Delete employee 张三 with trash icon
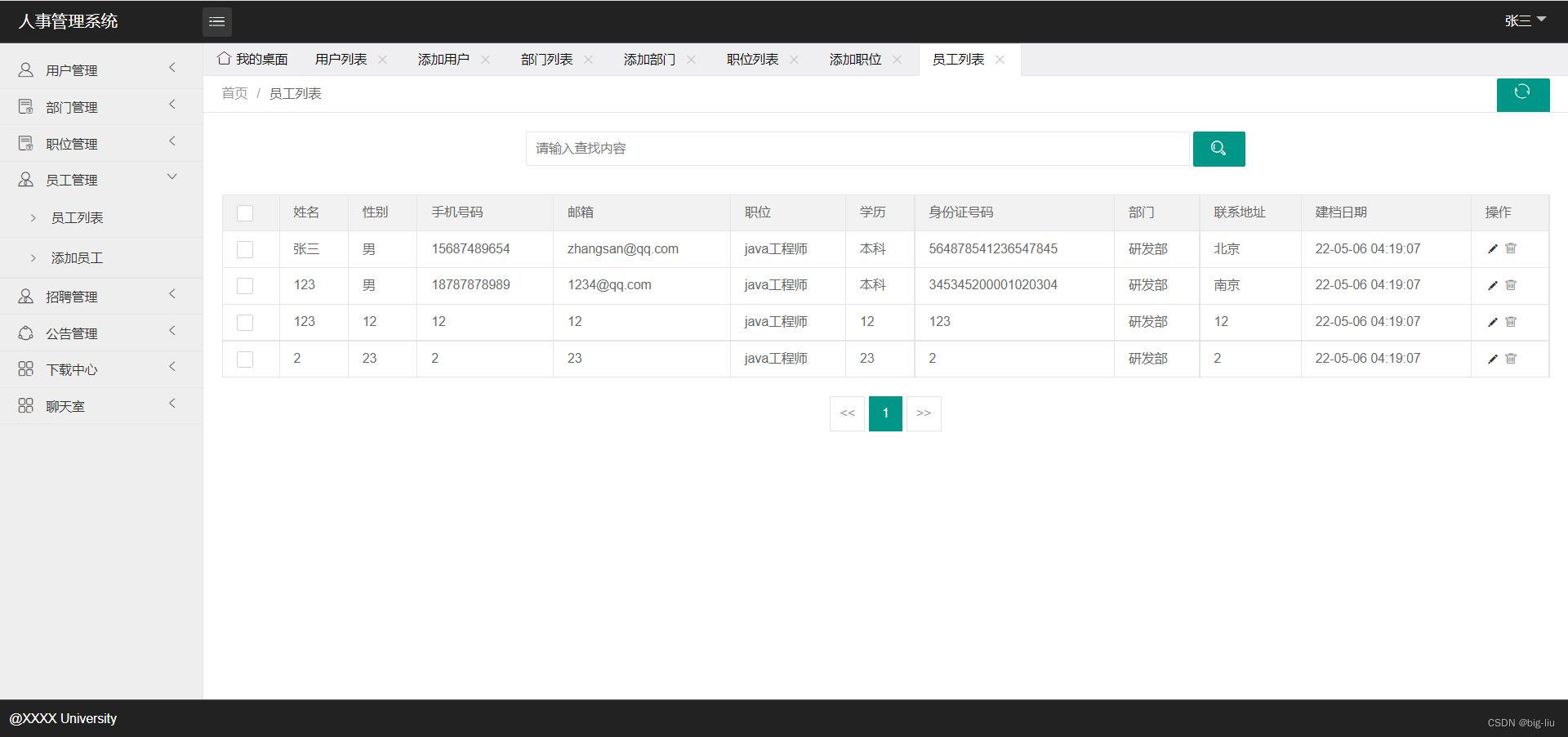Image resolution: width=1568 pixels, height=737 pixels. coord(1511,248)
